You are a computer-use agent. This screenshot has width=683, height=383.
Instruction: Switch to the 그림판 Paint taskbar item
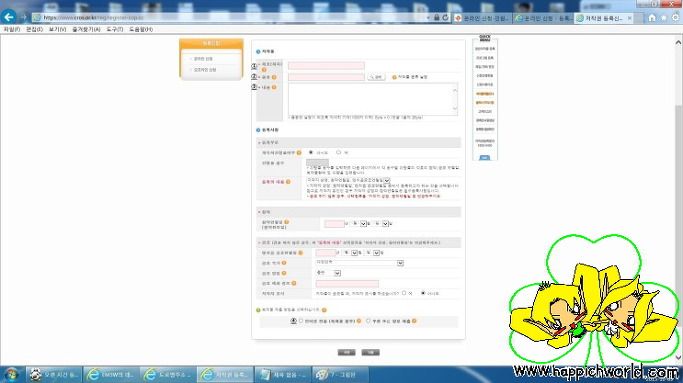click(341, 374)
